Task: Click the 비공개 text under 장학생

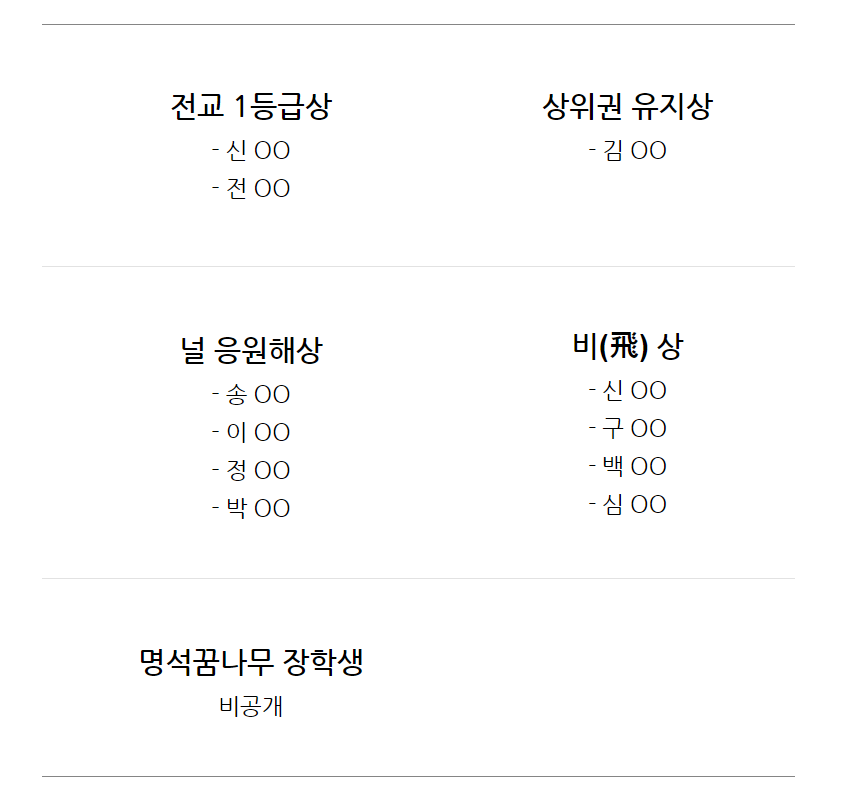Action: (251, 706)
